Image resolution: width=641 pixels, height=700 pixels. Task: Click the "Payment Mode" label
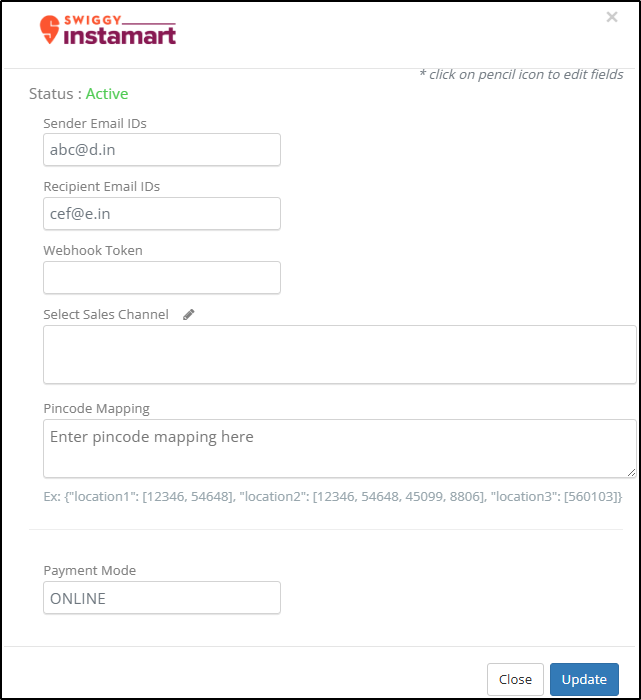(90, 571)
